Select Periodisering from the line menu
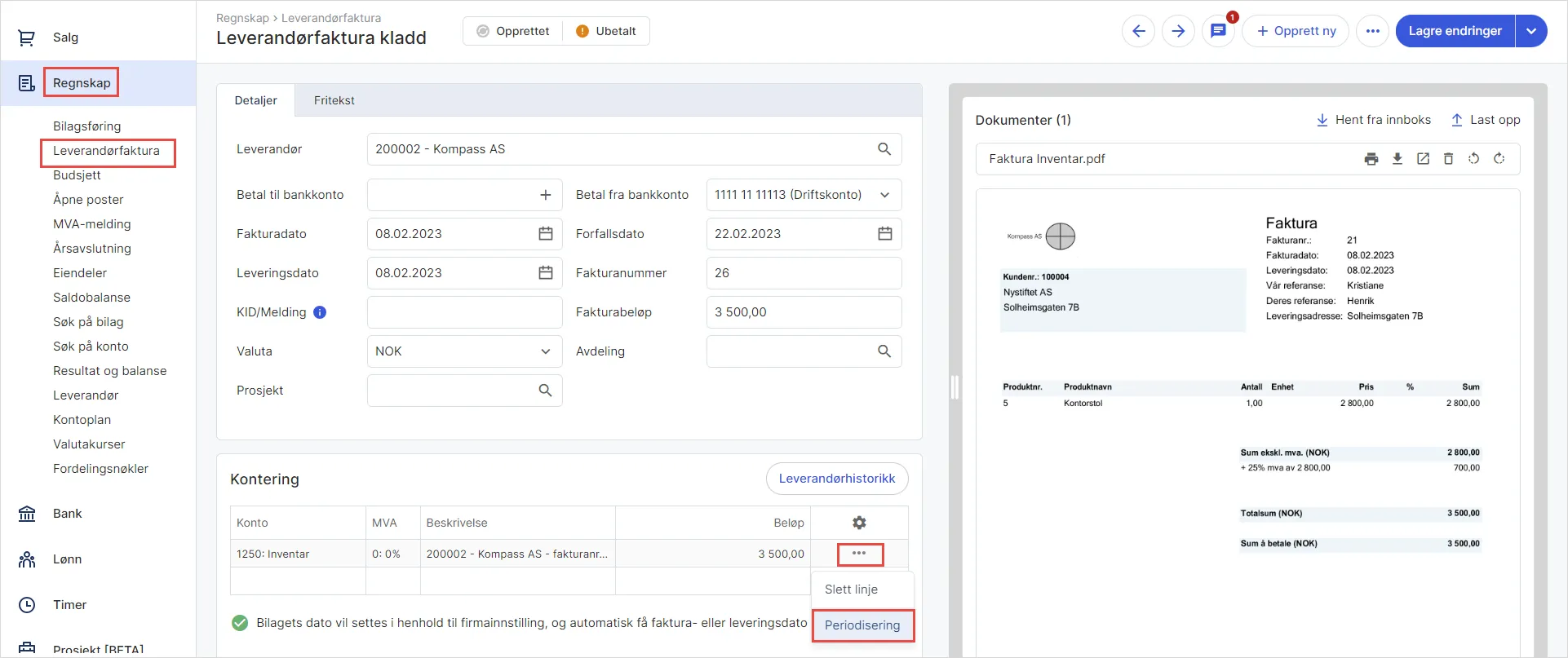The height and width of the screenshot is (658, 1568). click(862, 625)
